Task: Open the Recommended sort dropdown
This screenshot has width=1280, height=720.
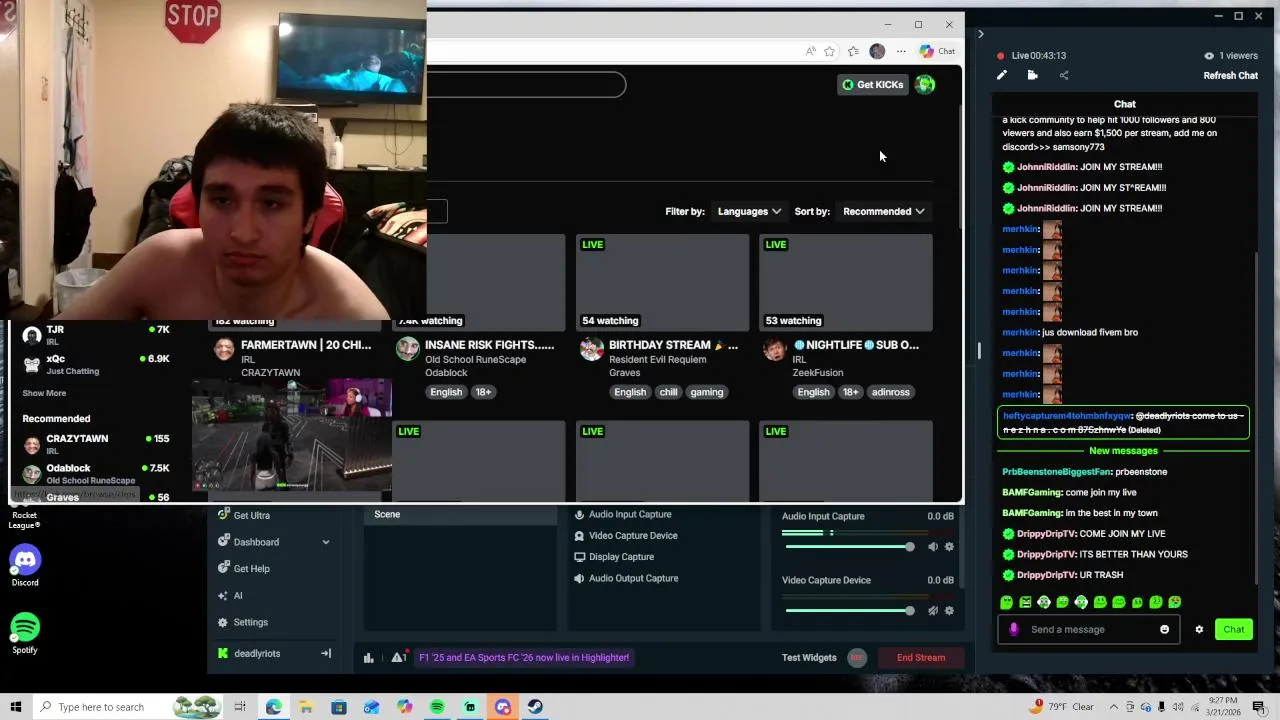Action: point(883,211)
